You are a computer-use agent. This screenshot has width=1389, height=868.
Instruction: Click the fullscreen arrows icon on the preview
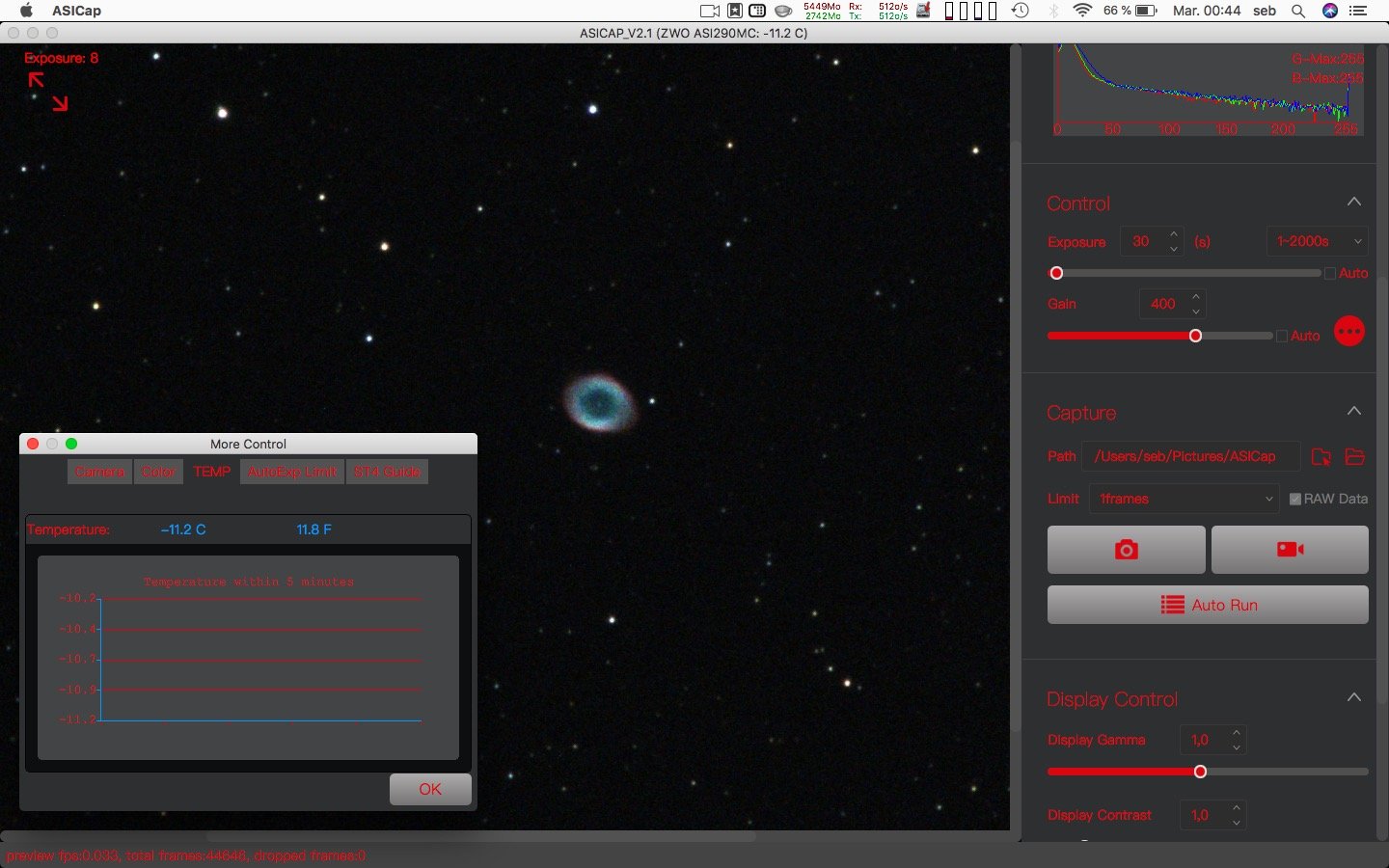[x=47, y=92]
